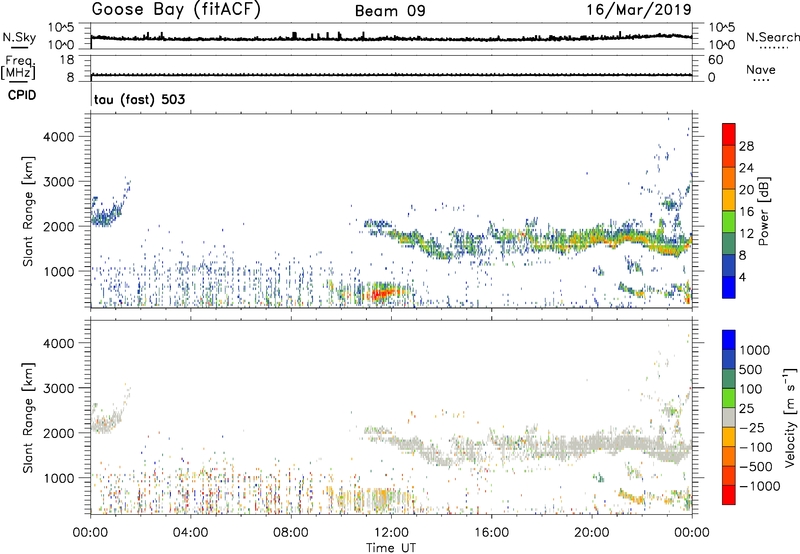This screenshot has width=800, height=554.
Task: Click the 'Beam 09' heading
Action: click(x=390, y=11)
